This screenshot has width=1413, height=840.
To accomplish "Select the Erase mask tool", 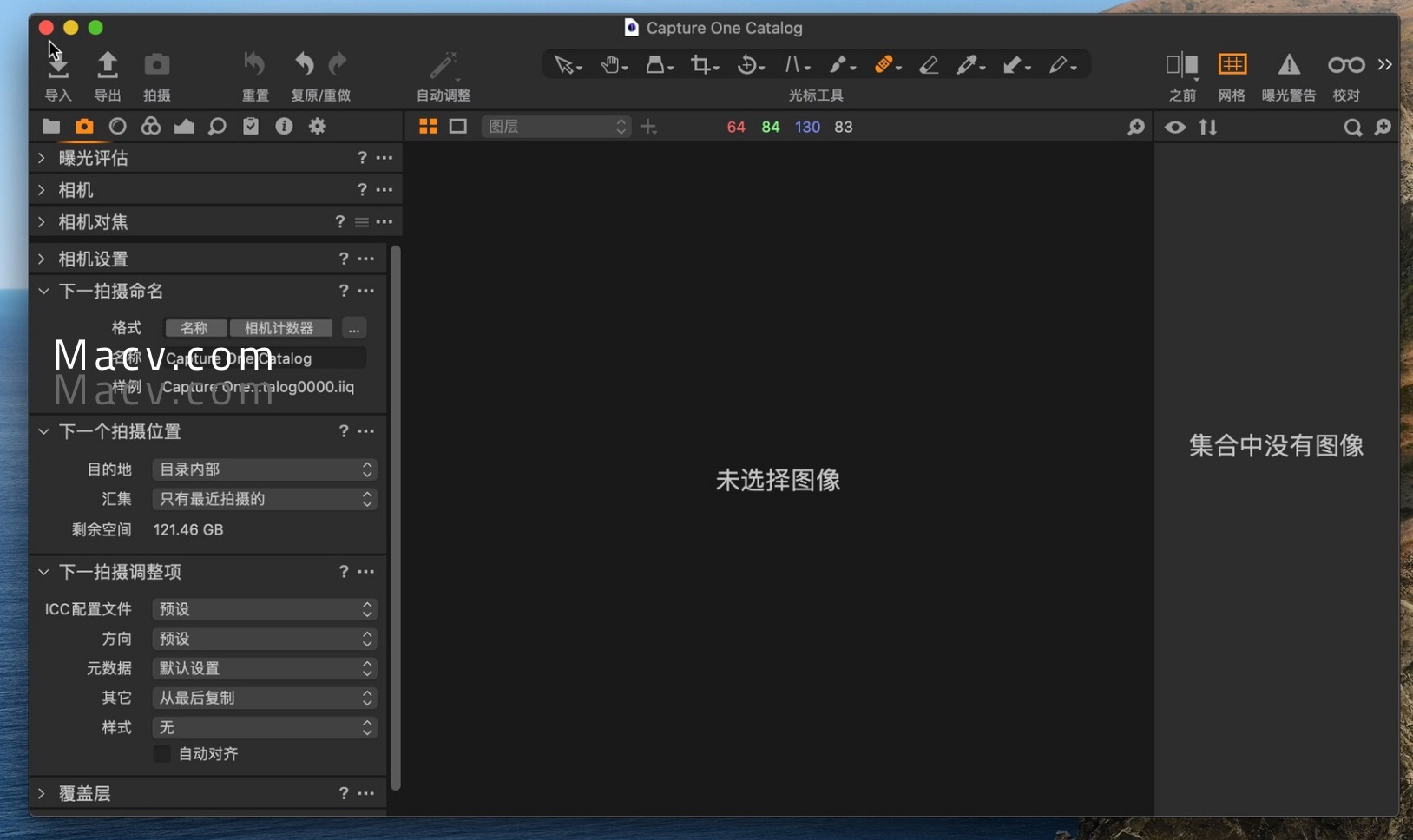I will point(929,65).
